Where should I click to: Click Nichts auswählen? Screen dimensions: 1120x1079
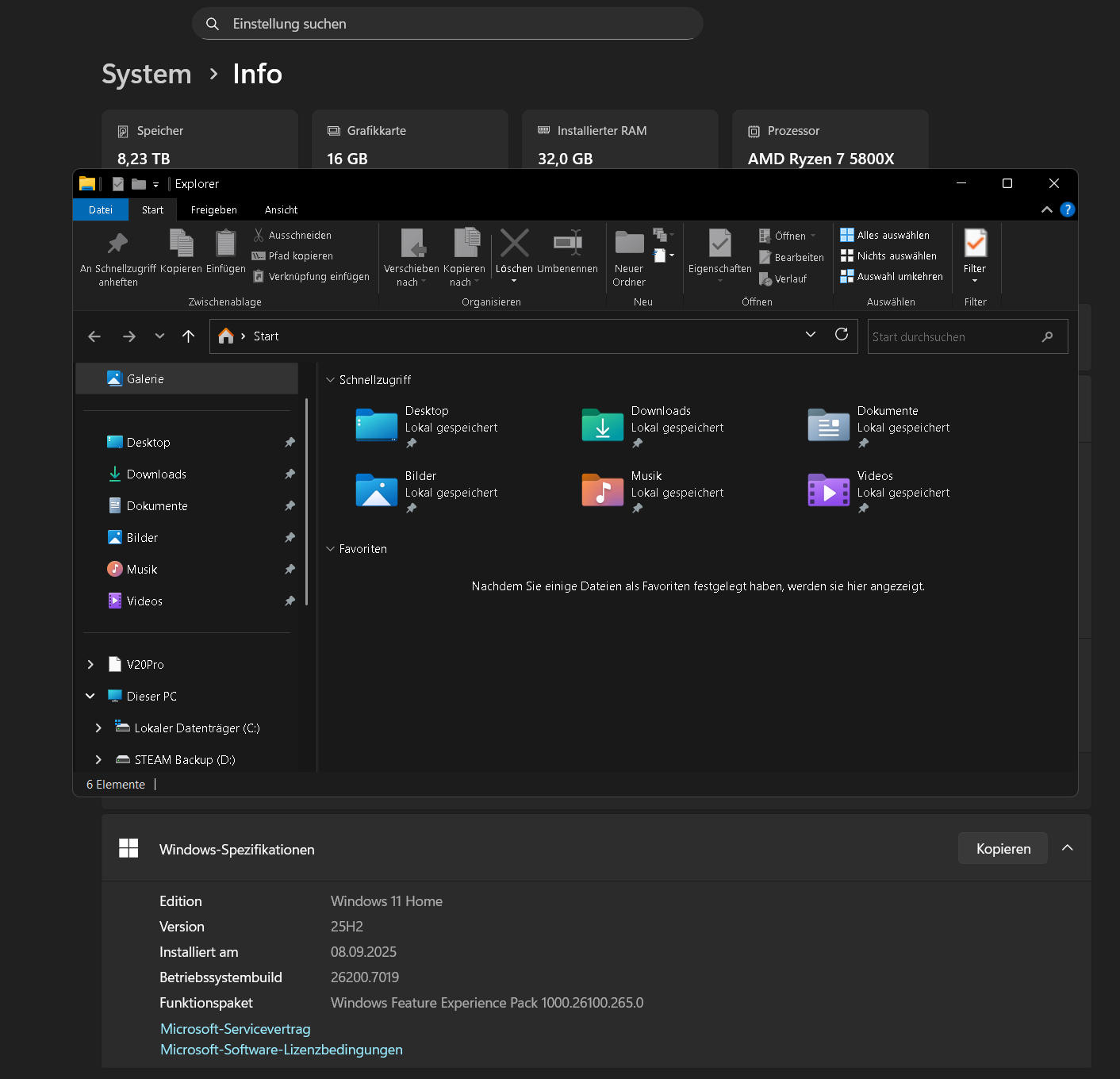click(x=888, y=255)
